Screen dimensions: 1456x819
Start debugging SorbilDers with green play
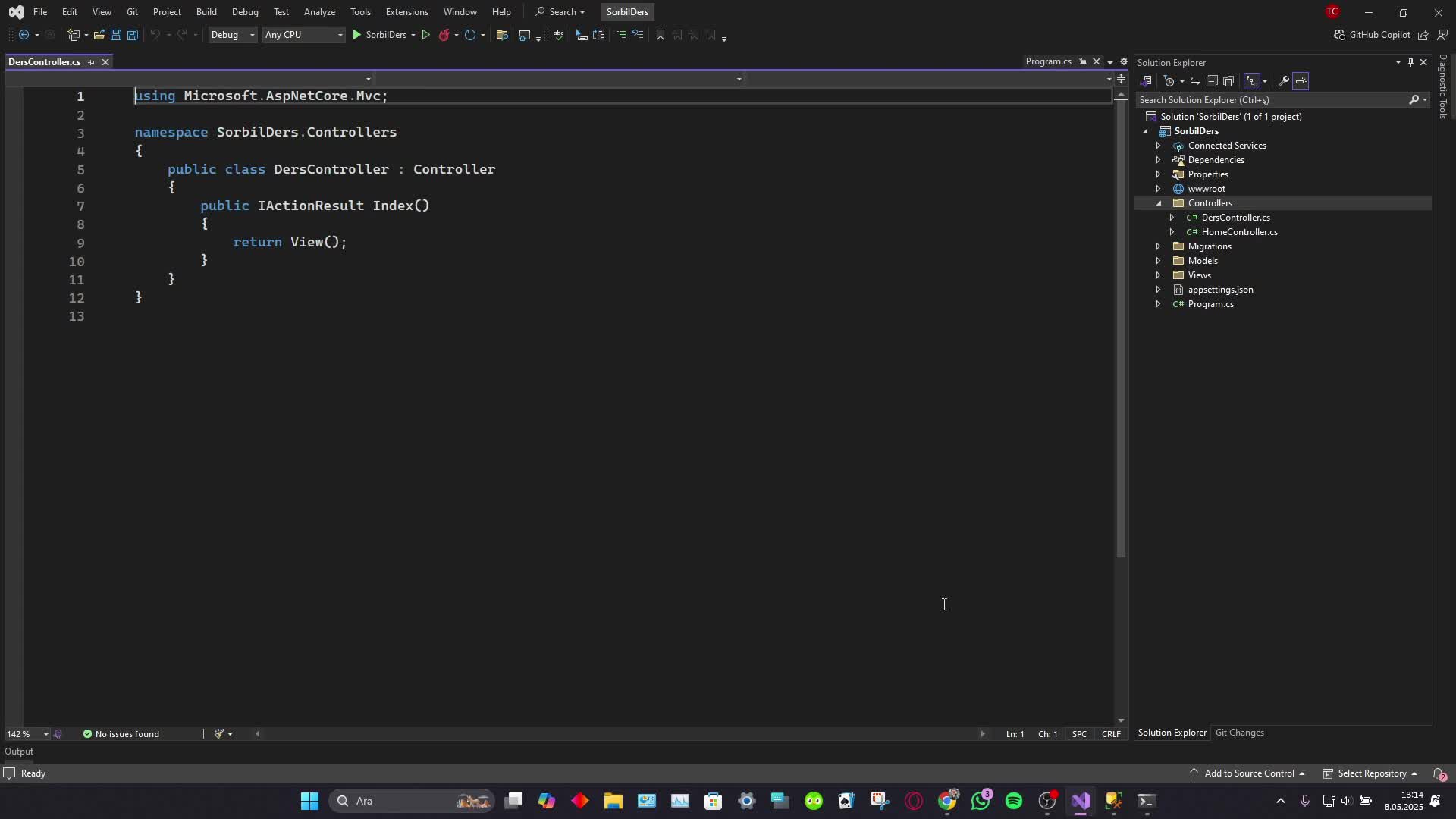click(356, 35)
